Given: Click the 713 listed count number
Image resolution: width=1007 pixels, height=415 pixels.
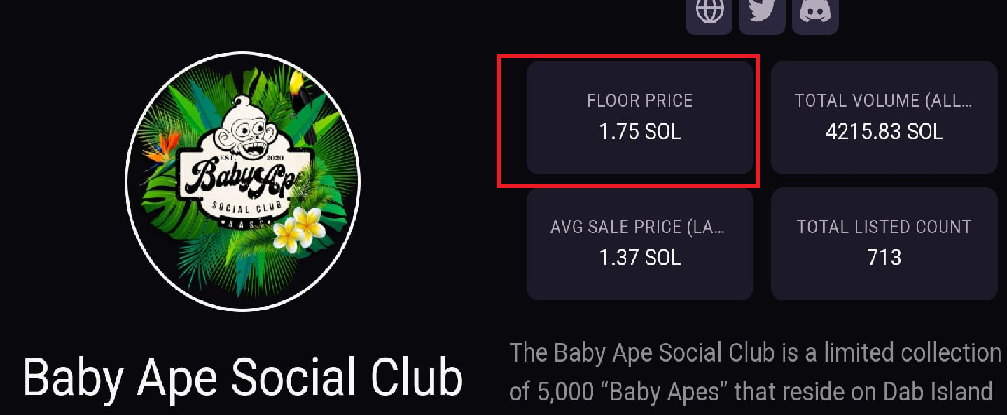Looking at the screenshot, I should click(x=884, y=258).
